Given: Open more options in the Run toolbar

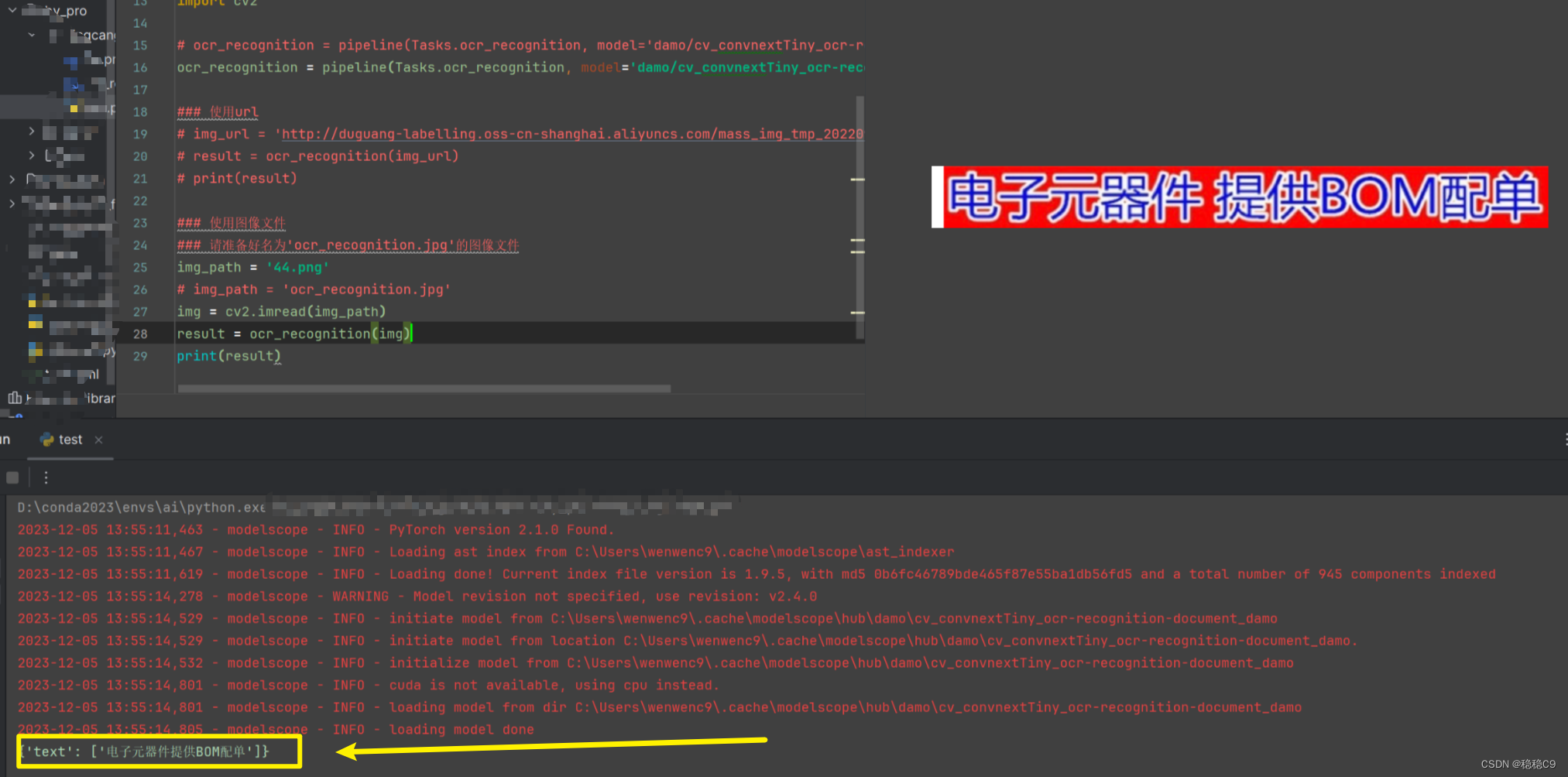Looking at the screenshot, I should click(x=46, y=477).
